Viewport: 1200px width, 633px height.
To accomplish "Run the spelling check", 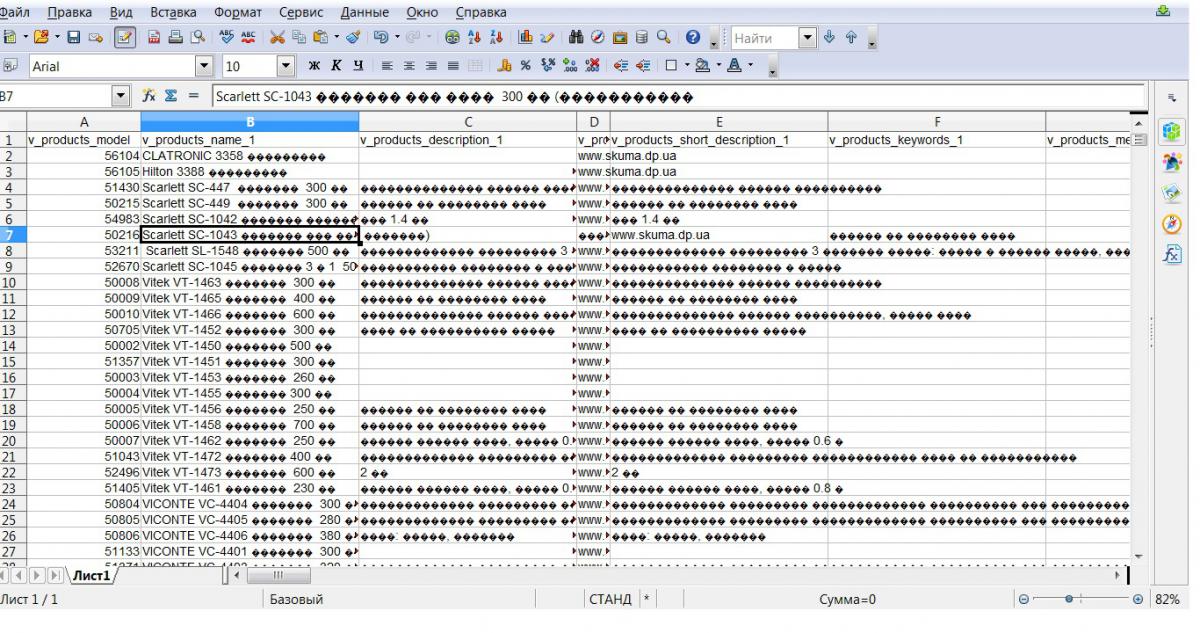I will click(225, 39).
